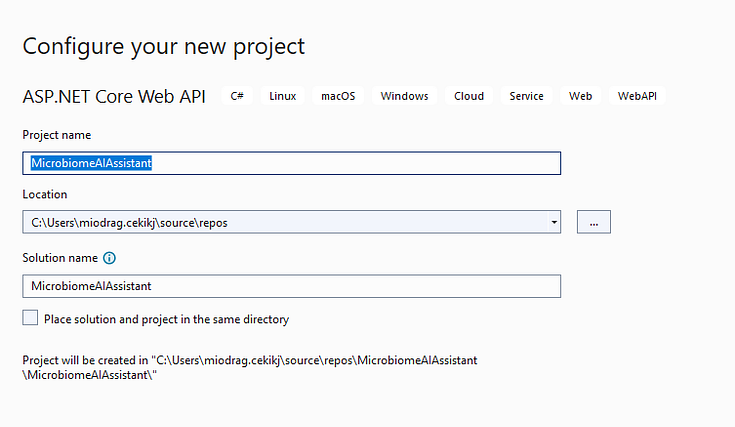Click the Linux tag
The height and width of the screenshot is (427, 735).
[x=283, y=96]
